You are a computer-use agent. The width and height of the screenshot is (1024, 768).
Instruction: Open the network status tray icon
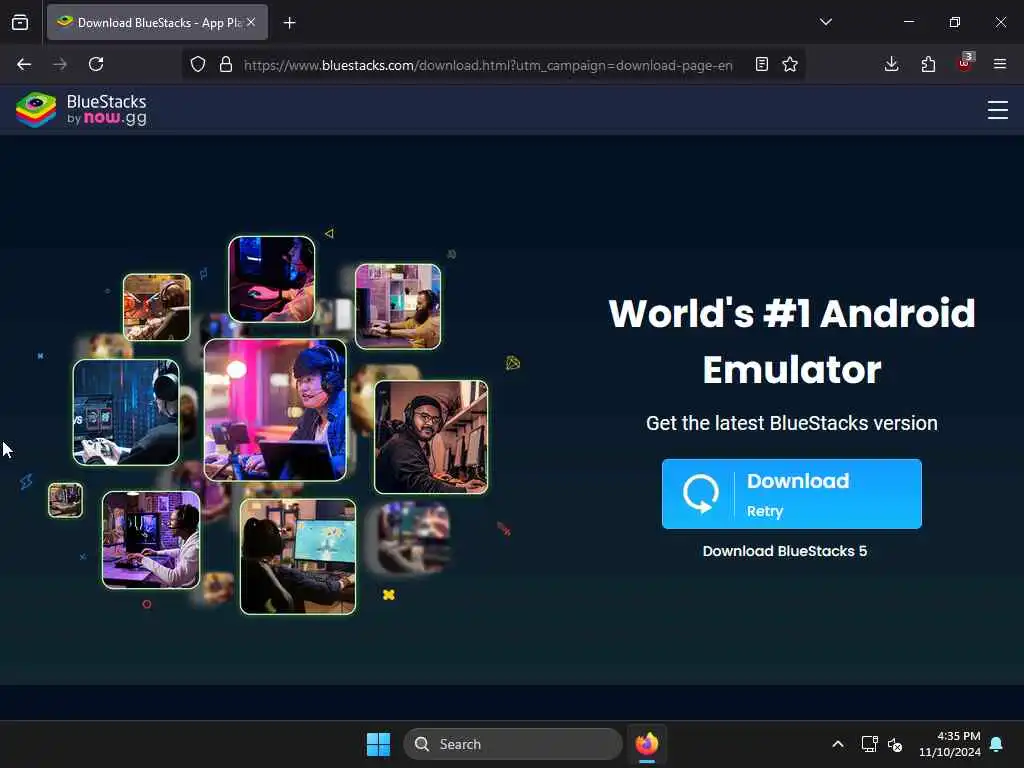(x=869, y=744)
